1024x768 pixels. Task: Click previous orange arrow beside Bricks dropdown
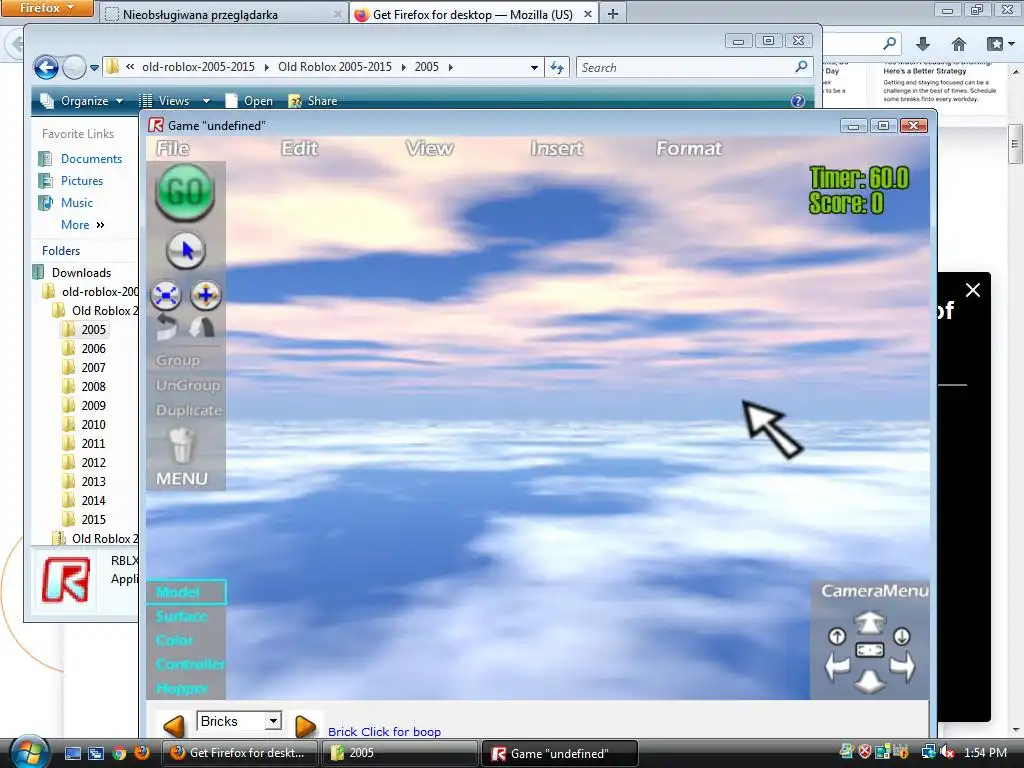(x=174, y=726)
